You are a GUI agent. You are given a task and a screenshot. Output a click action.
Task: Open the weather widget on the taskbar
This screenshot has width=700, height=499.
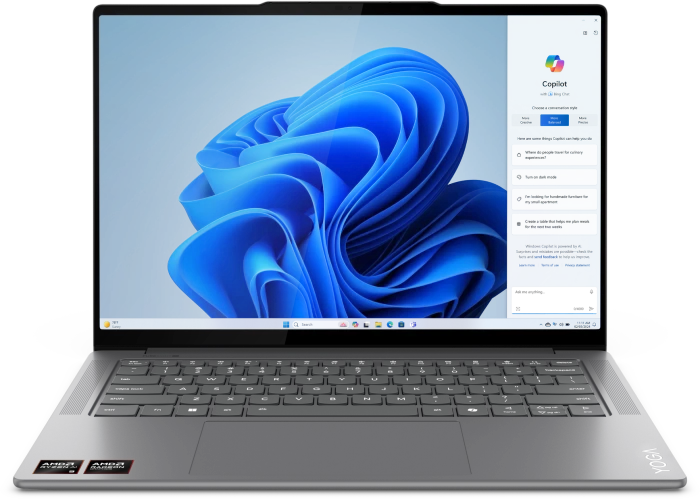coord(112,324)
